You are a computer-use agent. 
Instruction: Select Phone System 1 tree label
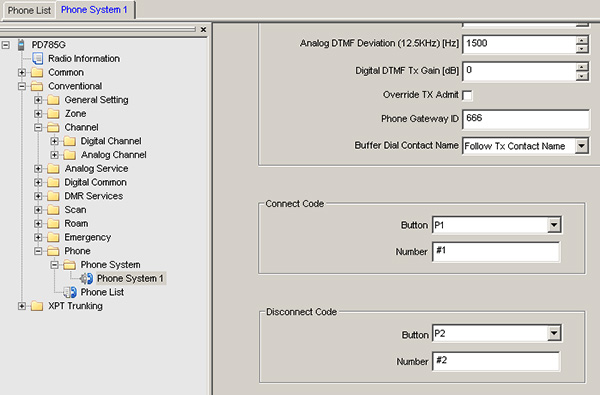point(130,279)
